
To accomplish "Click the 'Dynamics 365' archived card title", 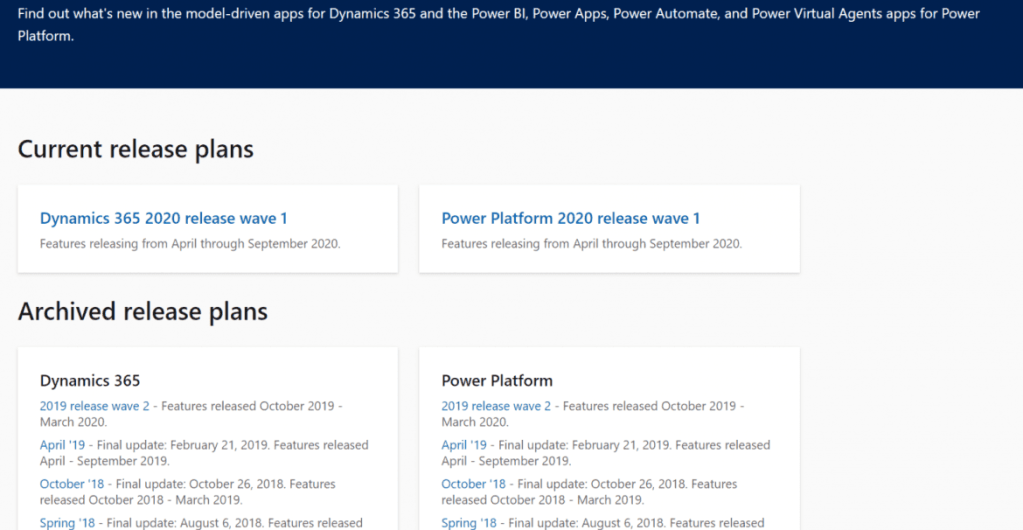I will [x=90, y=380].
